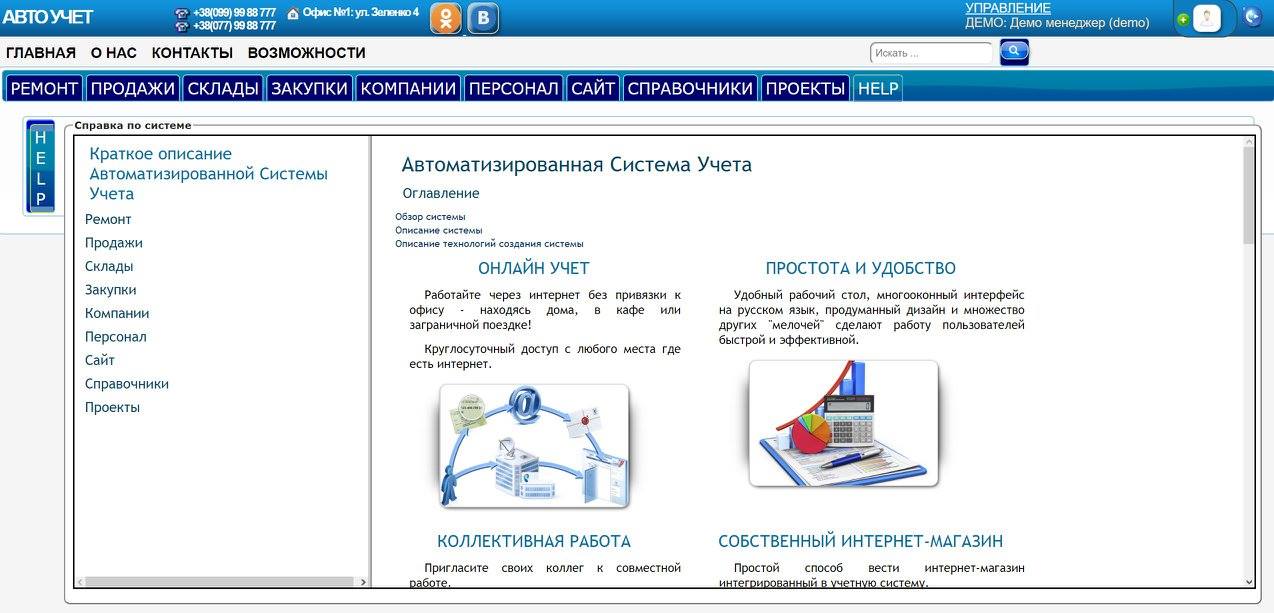
Task: Click the blue logout arrow icon
Action: point(1252,17)
